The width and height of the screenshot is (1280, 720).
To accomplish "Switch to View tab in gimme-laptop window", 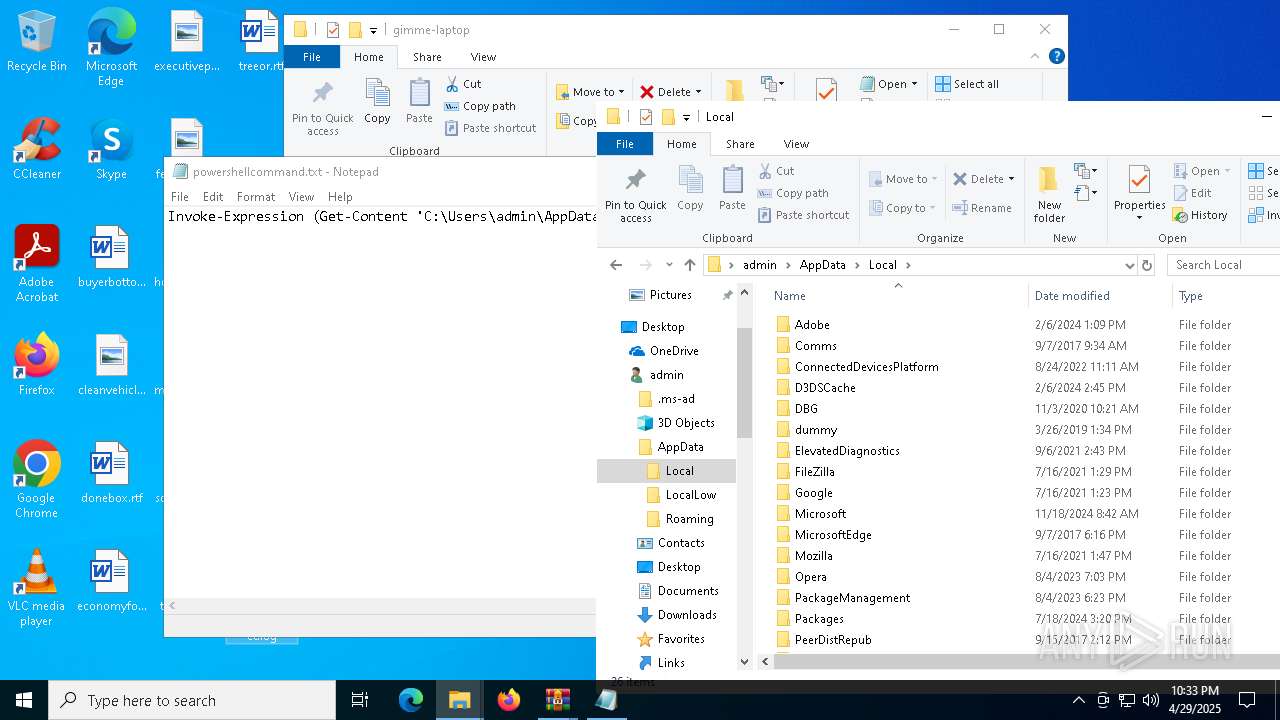I will (x=483, y=57).
